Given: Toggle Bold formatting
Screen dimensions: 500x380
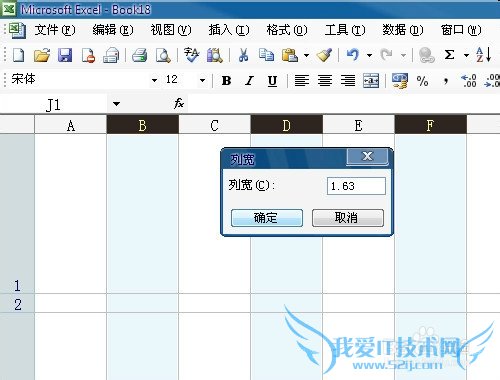Looking at the screenshot, I should (226, 81).
